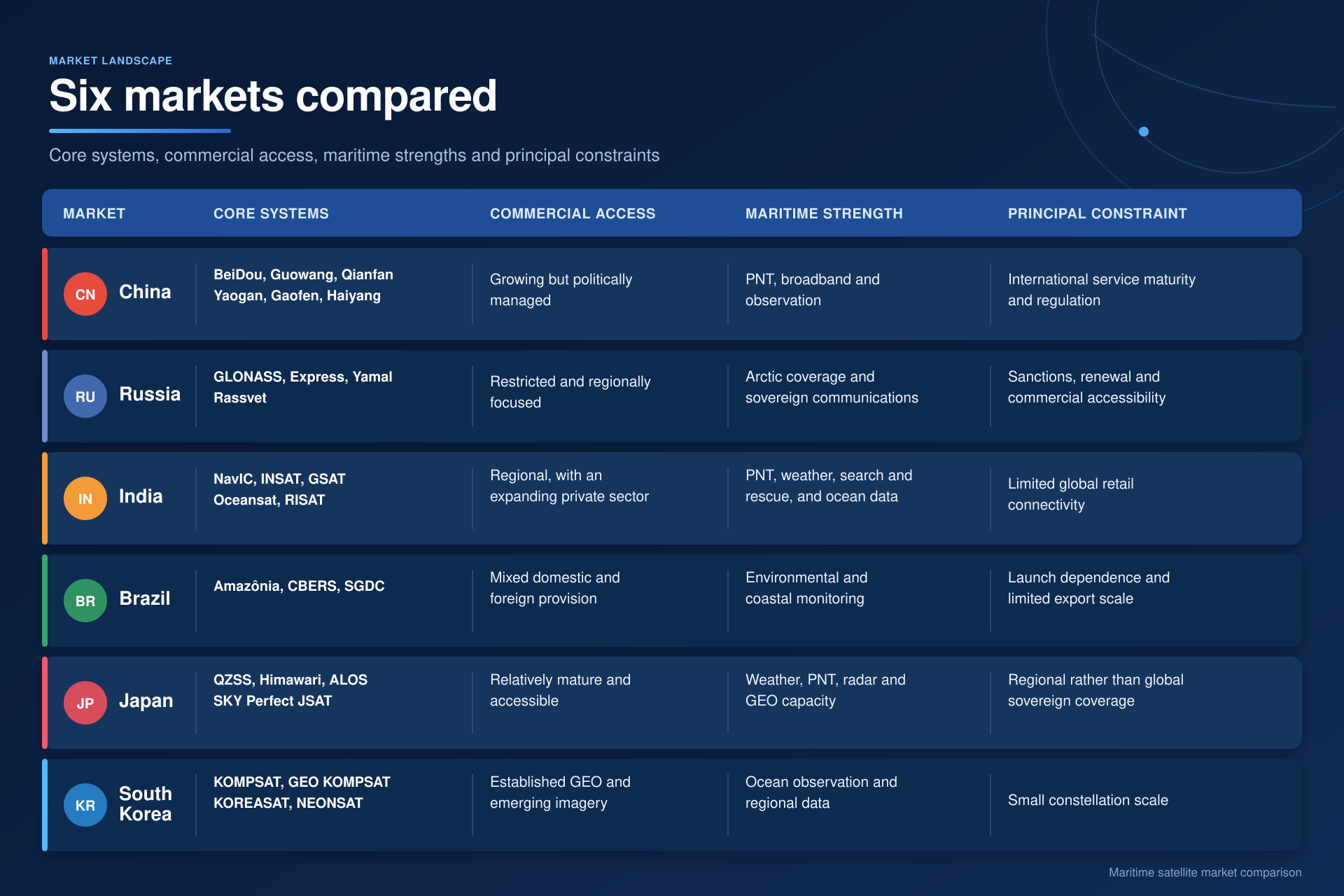Select 'Amazônia, CBERS, SGDC' cell
Viewport: 1344px width, 896px height.
tap(299, 586)
